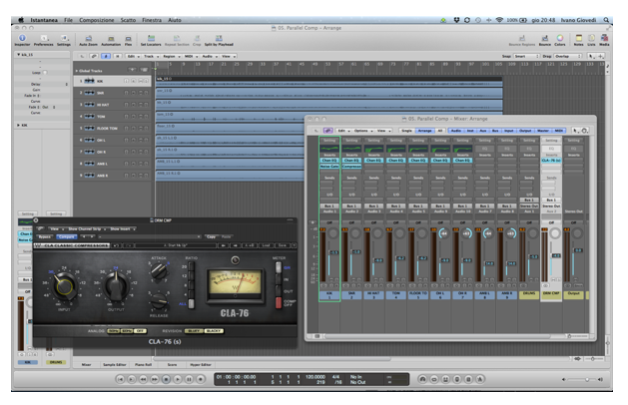628x405 pixels.
Task: Click the catch playhead button in arrange toolbar
Action: pos(106,56)
